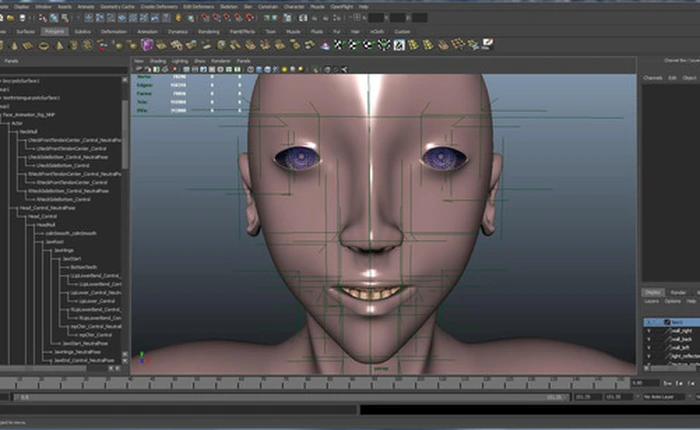This screenshot has height=430, width=700.
Task: Click the open scene folder icon
Action: coord(10,18)
